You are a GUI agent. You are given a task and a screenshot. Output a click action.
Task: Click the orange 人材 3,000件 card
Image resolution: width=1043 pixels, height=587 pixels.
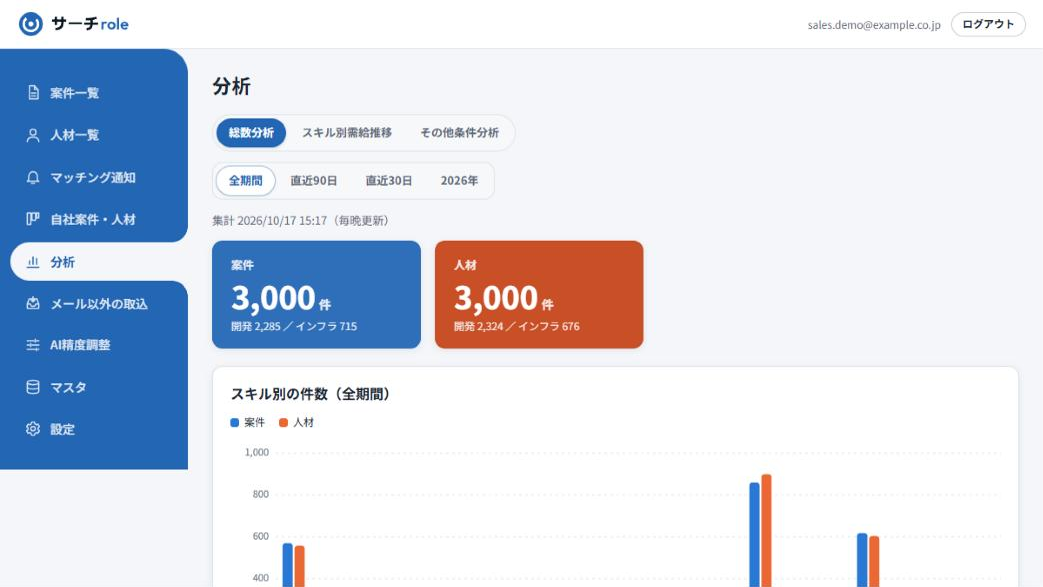tap(539, 294)
